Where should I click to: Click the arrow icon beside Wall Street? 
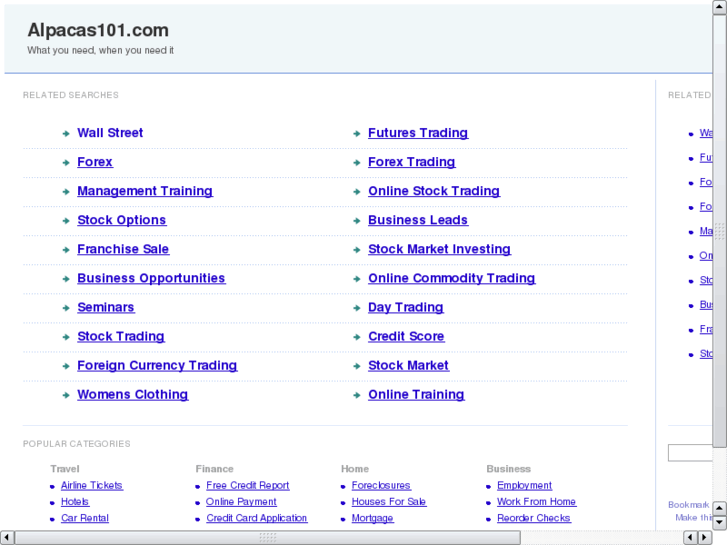point(66,134)
